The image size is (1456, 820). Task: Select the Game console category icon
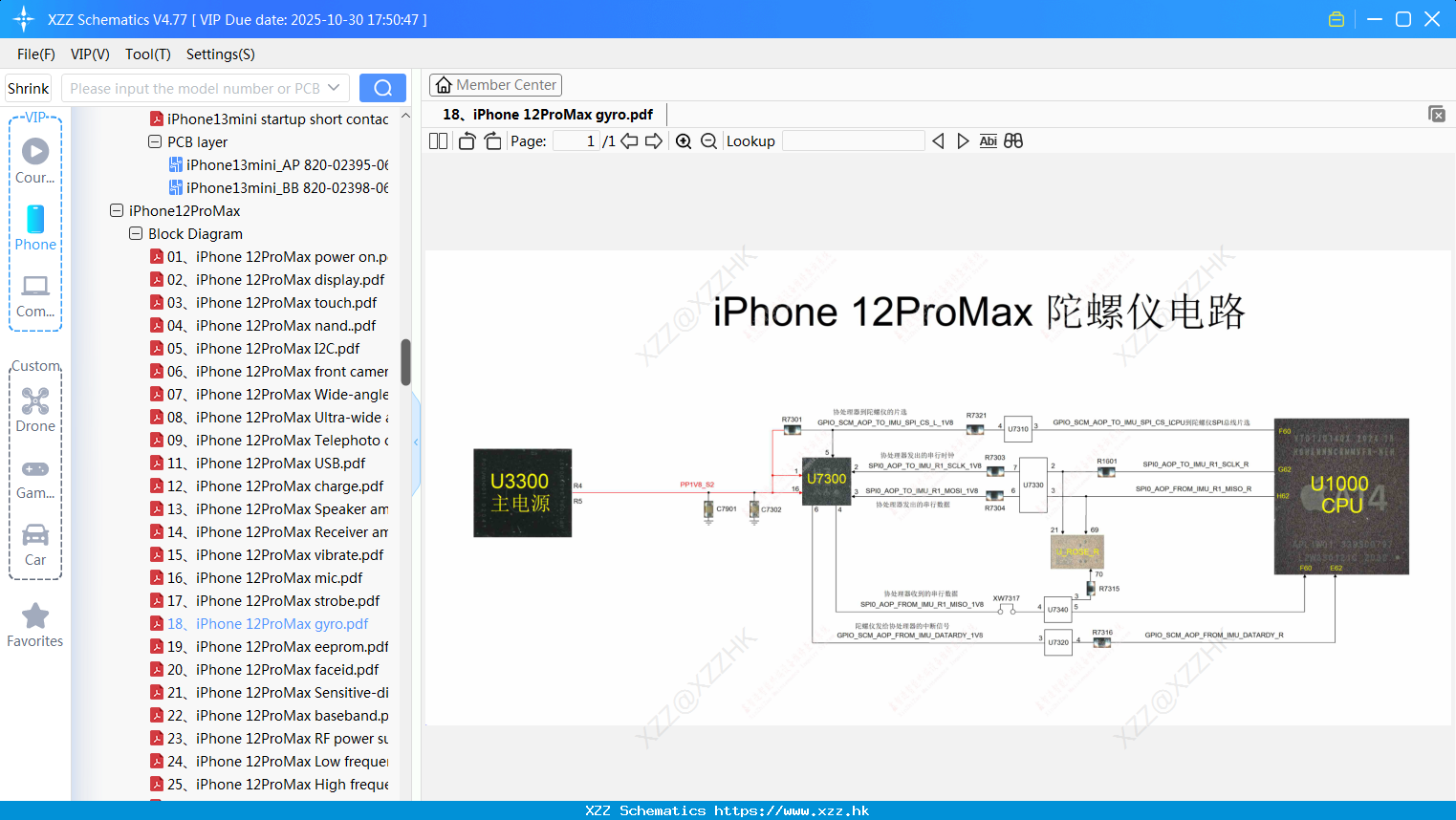tap(35, 478)
